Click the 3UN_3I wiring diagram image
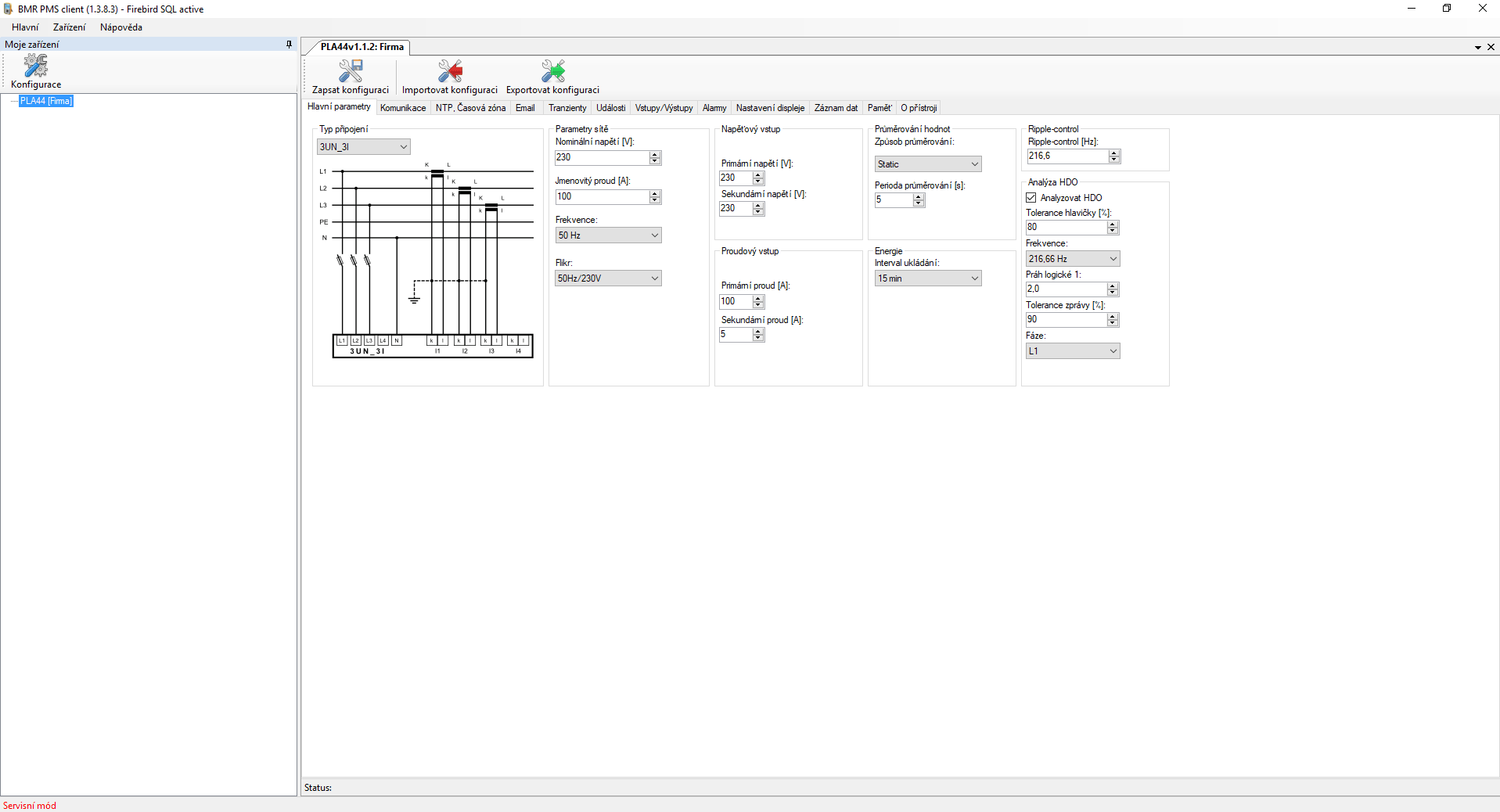The width and height of the screenshot is (1500, 812). tap(426, 260)
